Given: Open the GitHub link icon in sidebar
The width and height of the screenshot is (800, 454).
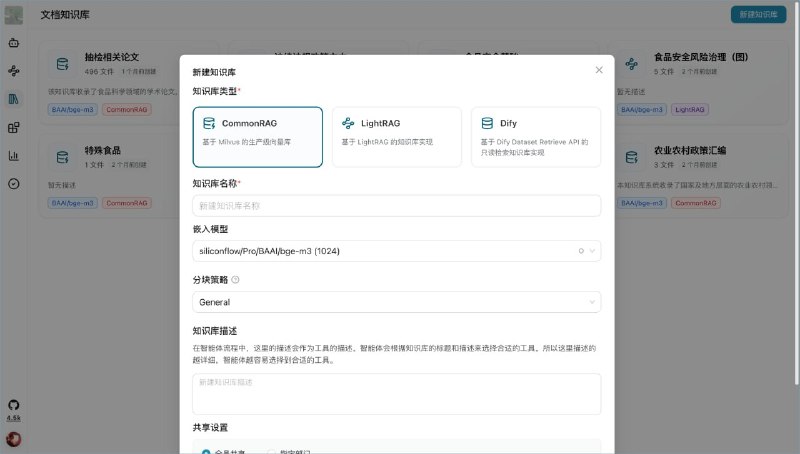Looking at the screenshot, I should point(14,405).
